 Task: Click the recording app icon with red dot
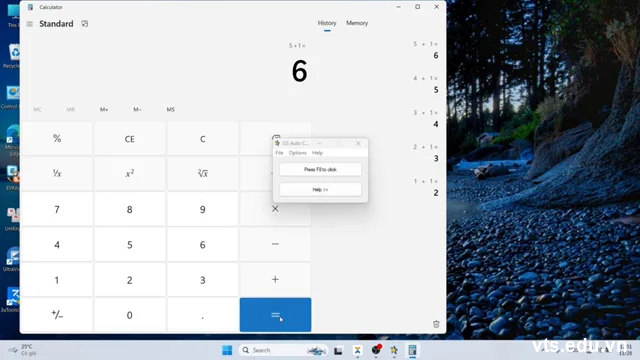point(376,350)
